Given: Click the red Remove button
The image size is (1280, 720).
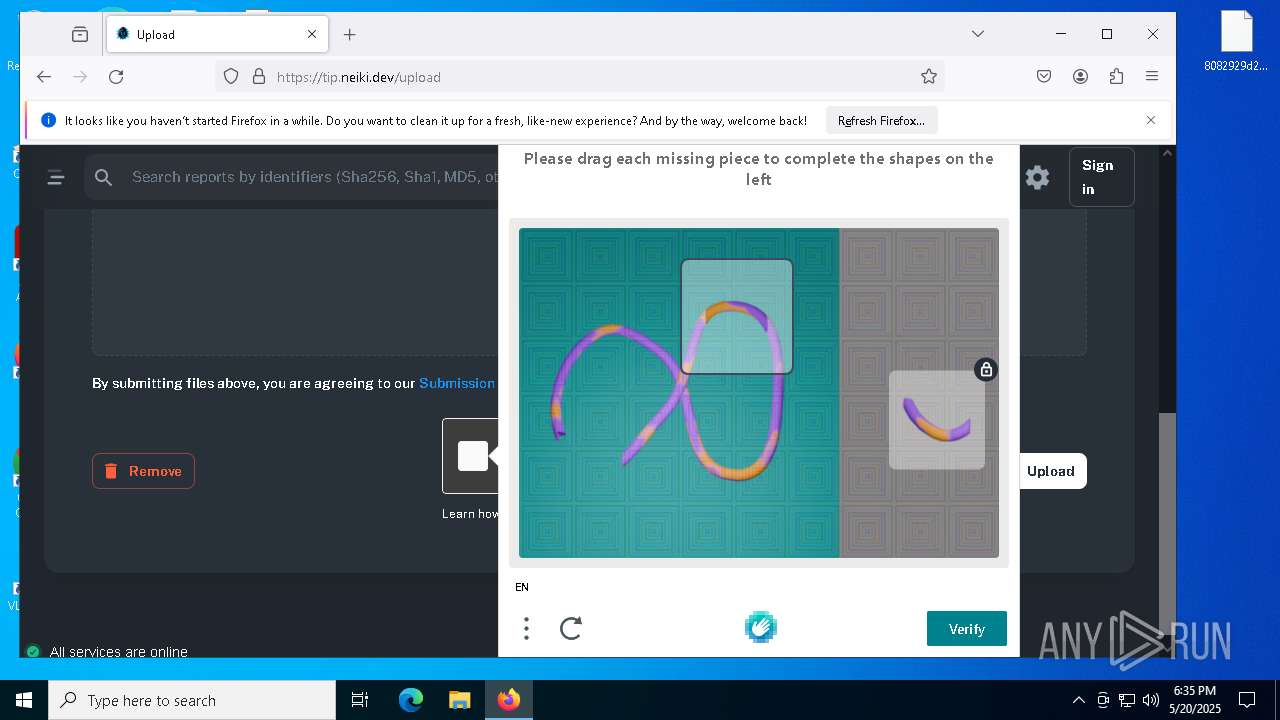Looking at the screenshot, I should [x=143, y=471].
